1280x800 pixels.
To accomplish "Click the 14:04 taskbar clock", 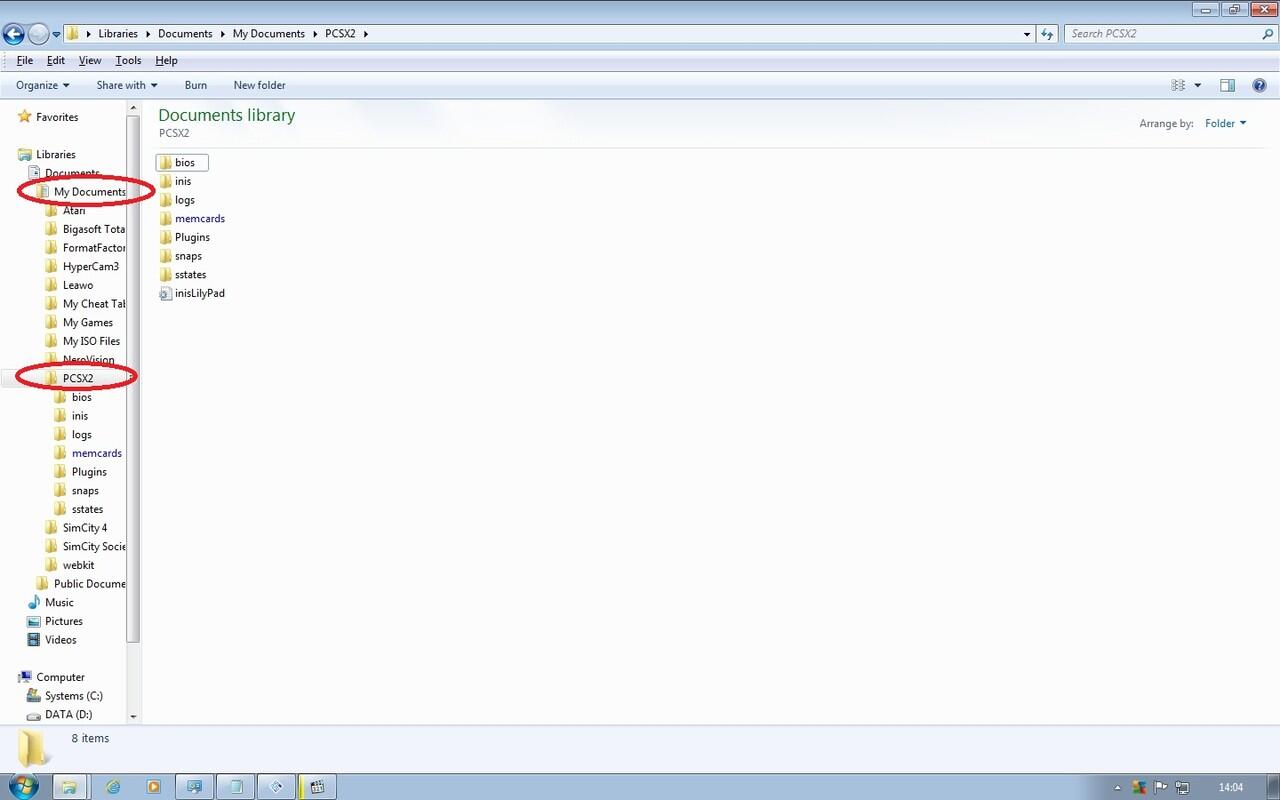I will 1231,788.
